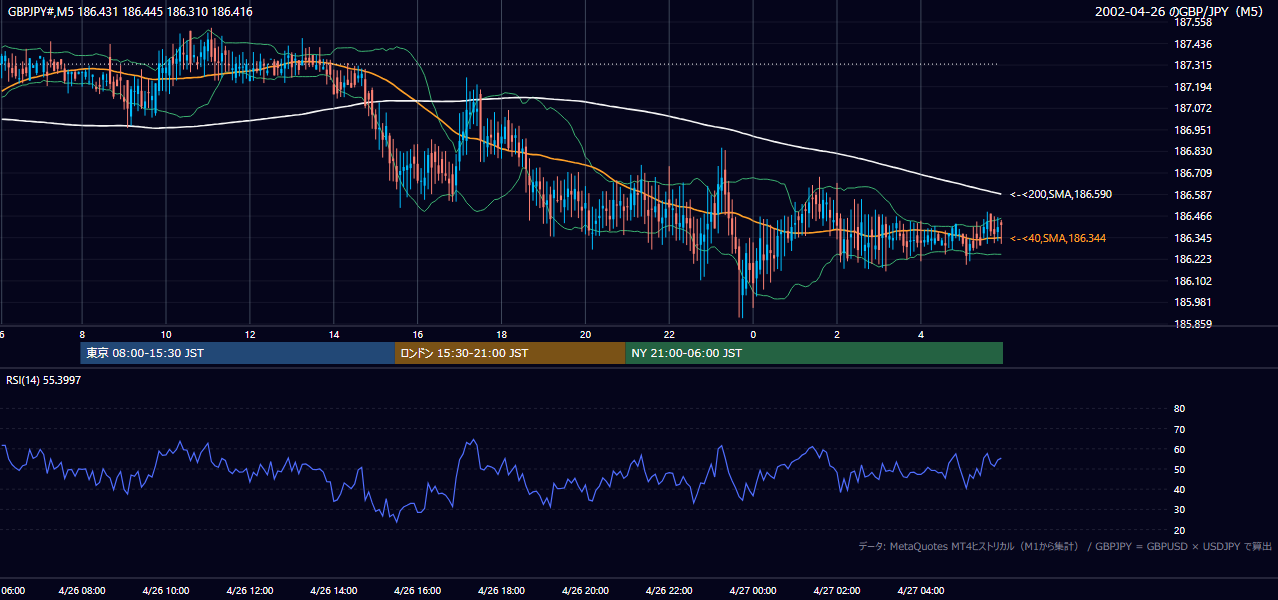Click the bottom time label 4/26 12:00

click(250, 591)
